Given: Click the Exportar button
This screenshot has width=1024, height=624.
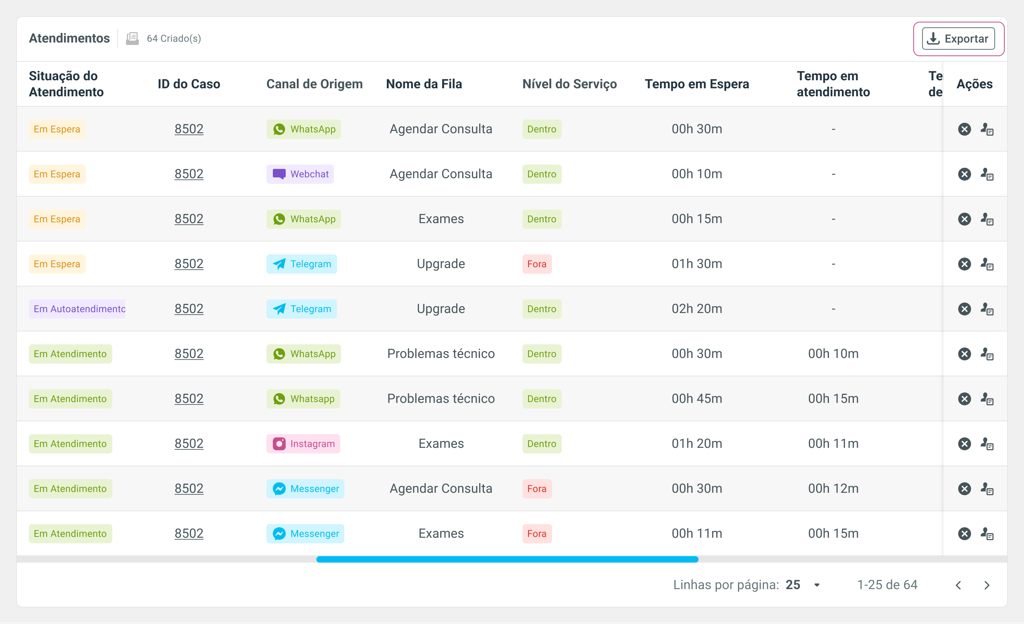Looking at the screenshot, I should click(958, 39).
